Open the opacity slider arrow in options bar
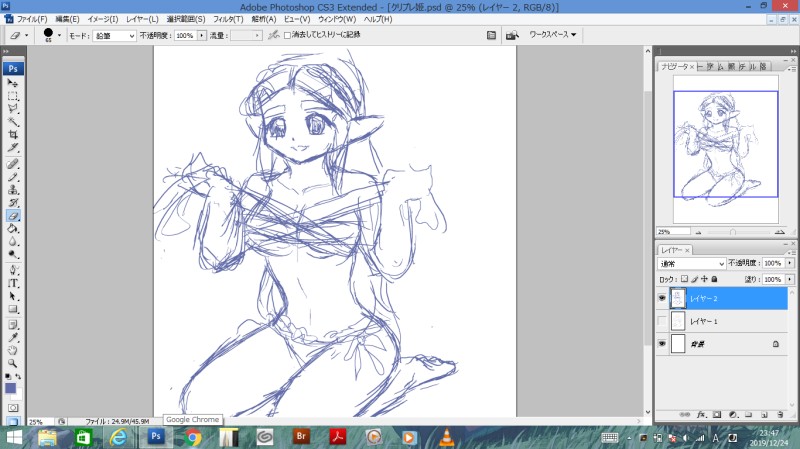The image size is (800, 449). pyautogui.click(x=202, y=35)
